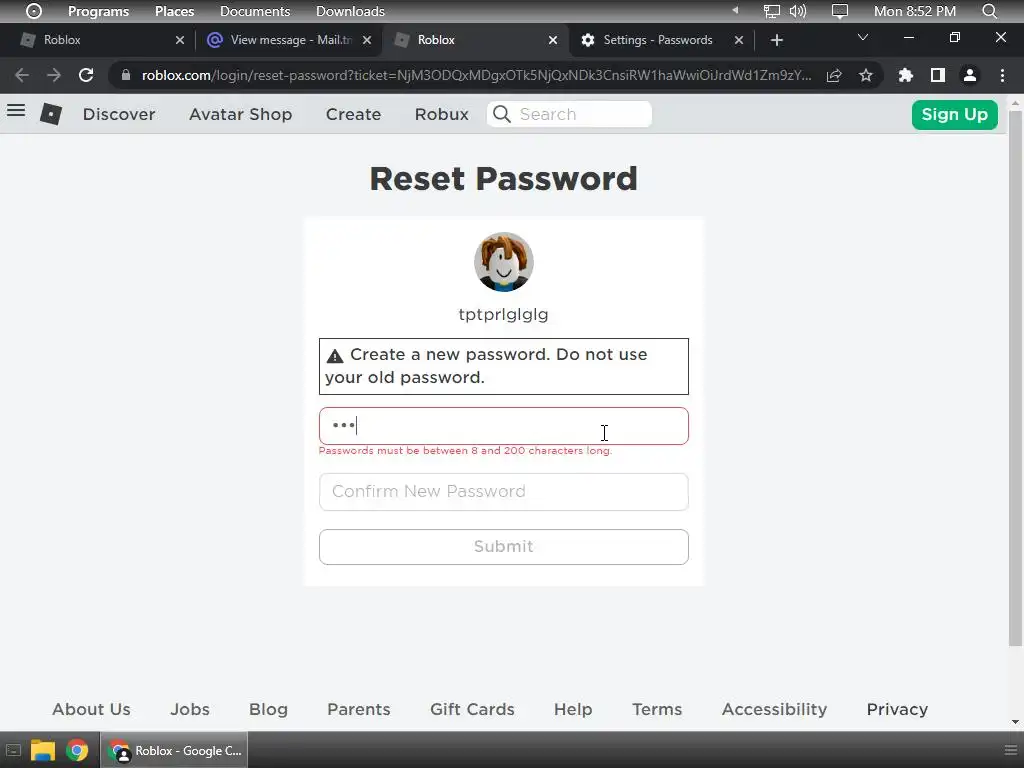Open the Places menu
The height and width of the screenshot is (768, 1024).
tap(174, 11)
